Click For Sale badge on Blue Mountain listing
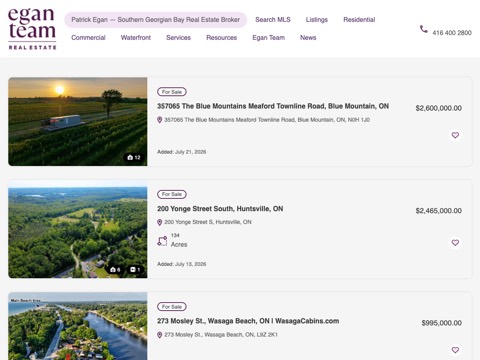Screen dimensions: 480x360 (x=172, y=92)
